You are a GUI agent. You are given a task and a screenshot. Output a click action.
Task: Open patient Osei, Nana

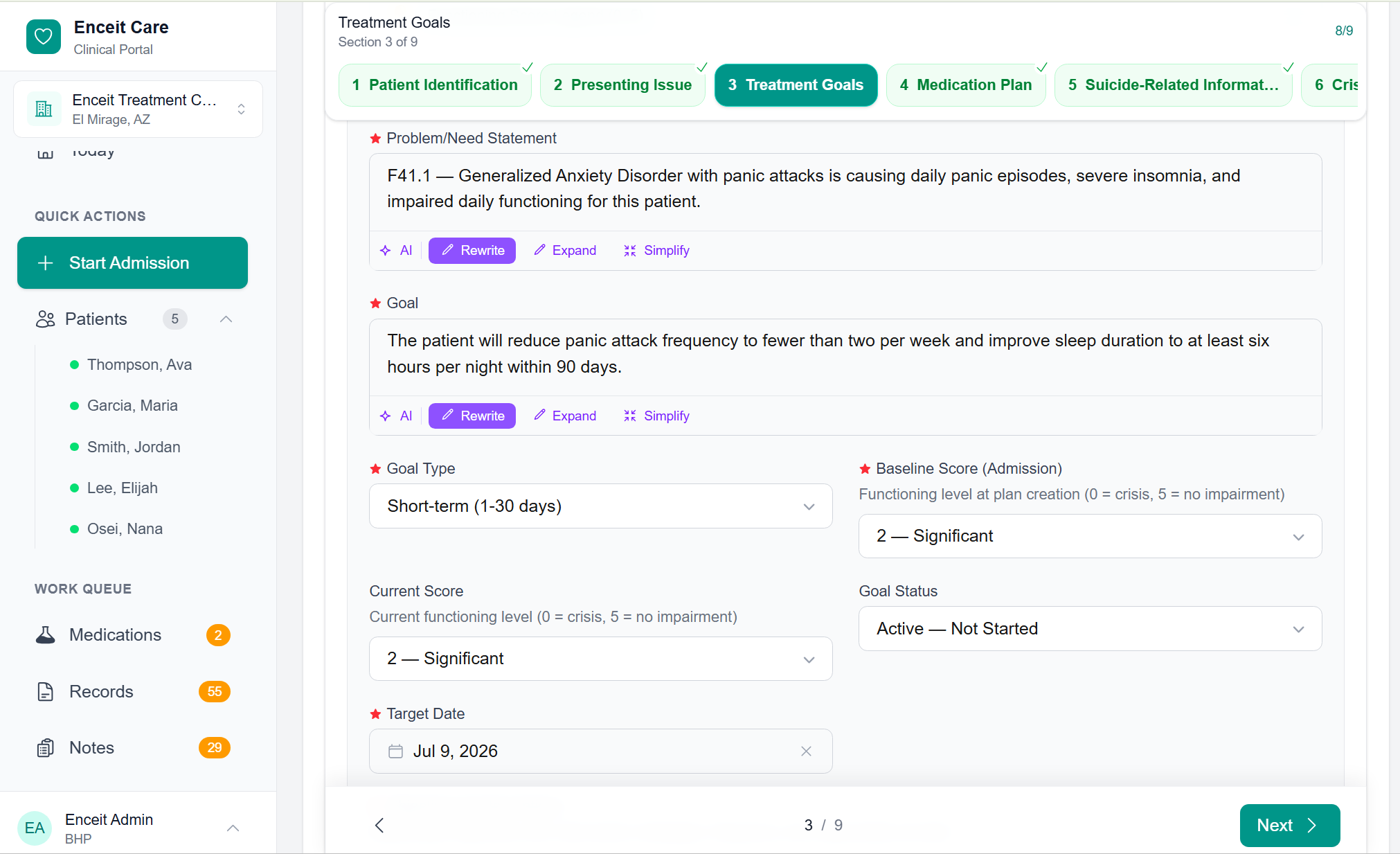(125, 528)
